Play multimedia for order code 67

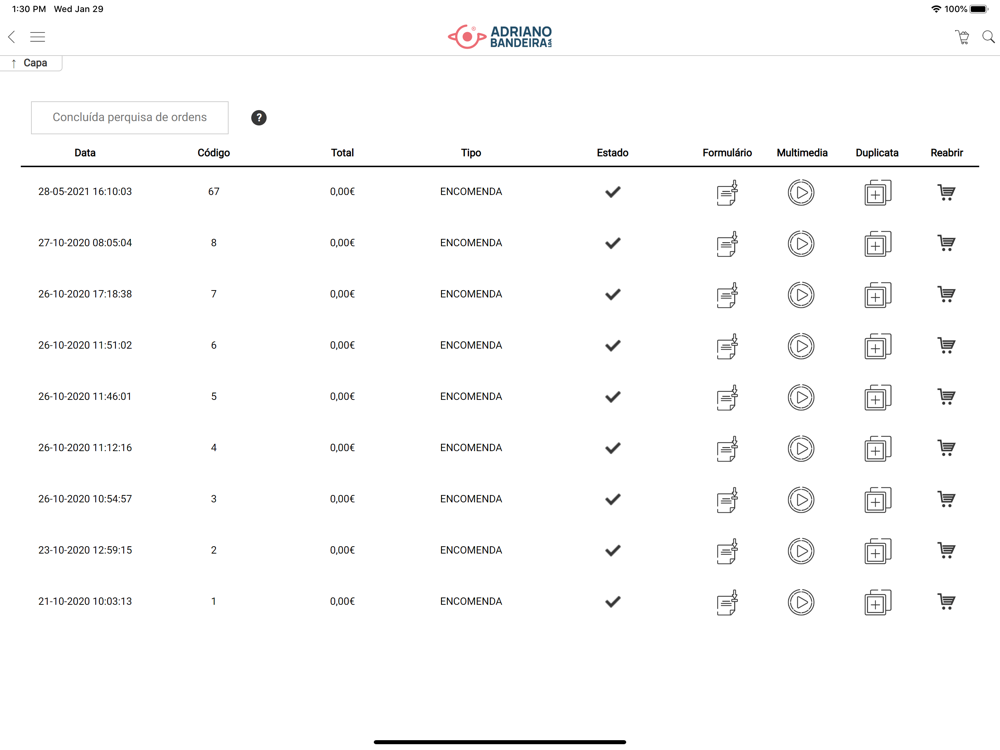click(801, 193)
